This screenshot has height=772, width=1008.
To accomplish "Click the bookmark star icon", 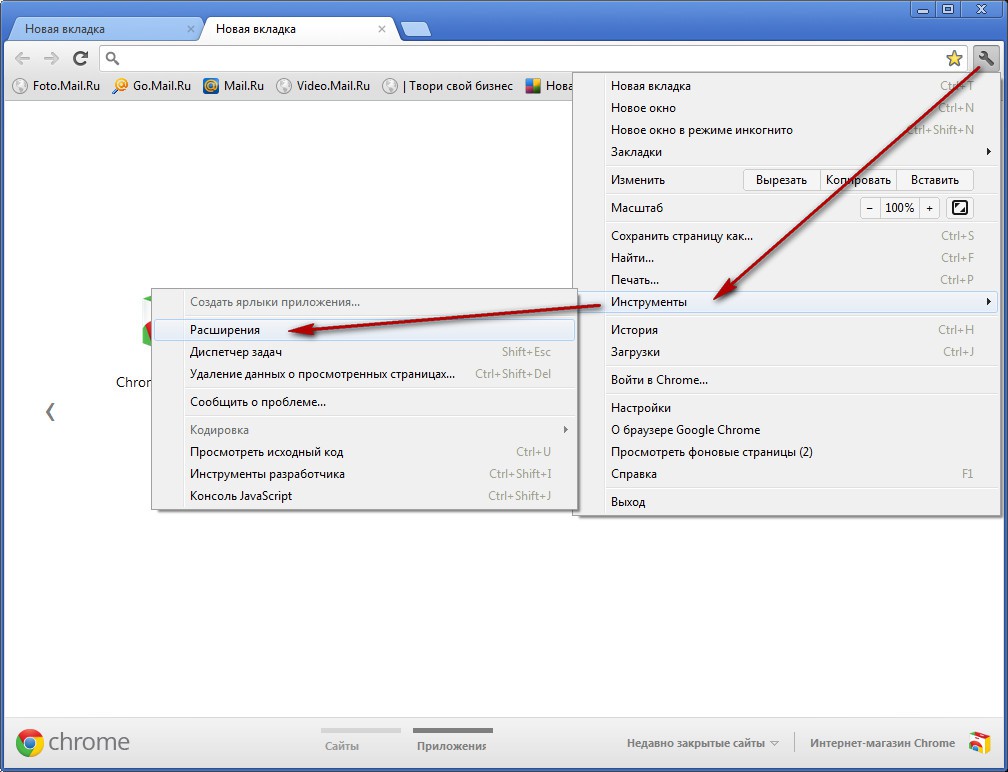I will coord(954,58).
